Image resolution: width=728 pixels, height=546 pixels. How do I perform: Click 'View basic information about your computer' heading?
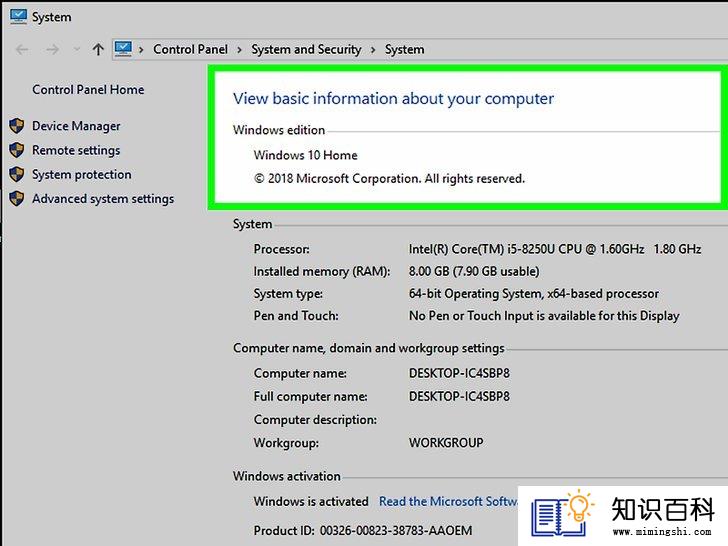coord(393,98)
